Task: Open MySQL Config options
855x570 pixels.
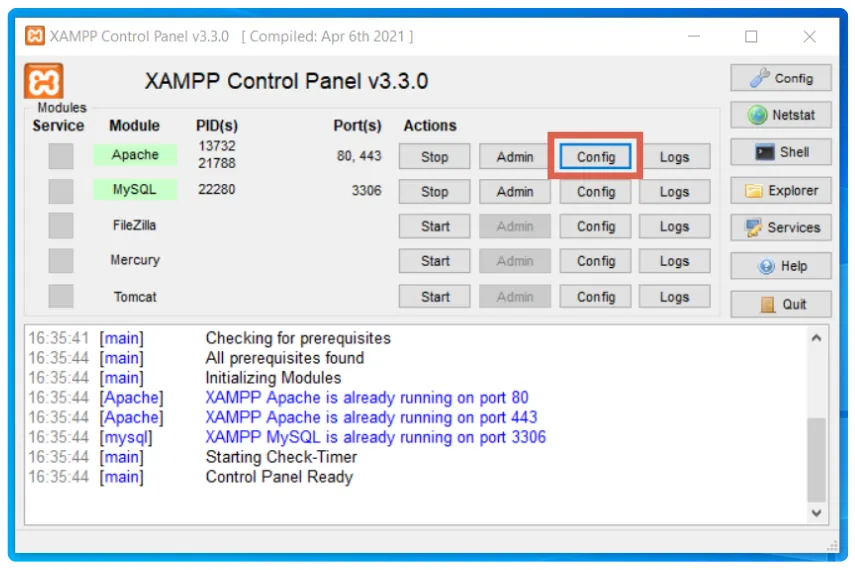Action: tap(595, 192)
